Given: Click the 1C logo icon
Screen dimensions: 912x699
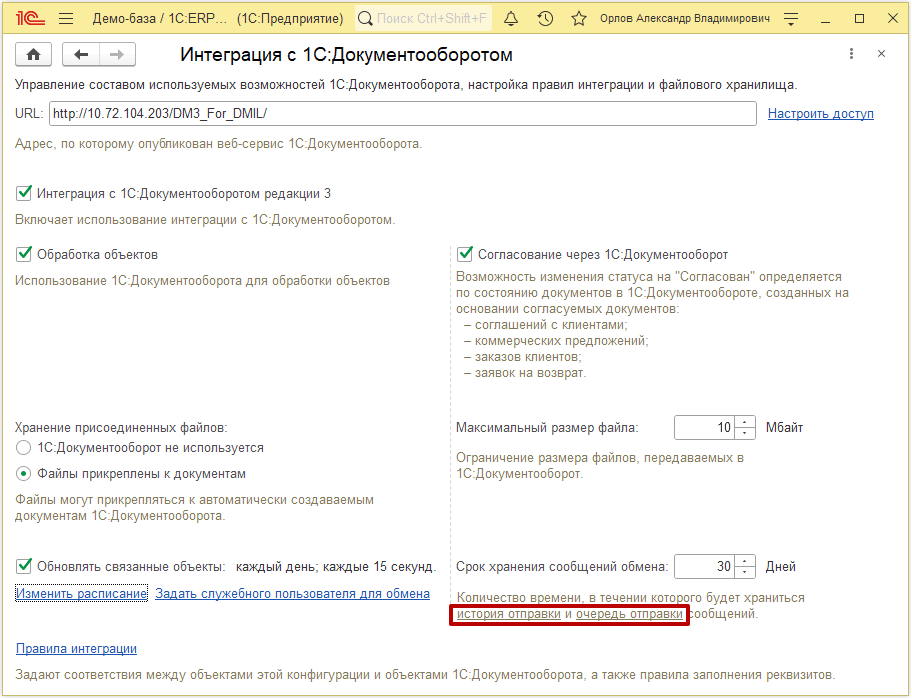Looking at the screenshot, I should [x=30, y=19].
